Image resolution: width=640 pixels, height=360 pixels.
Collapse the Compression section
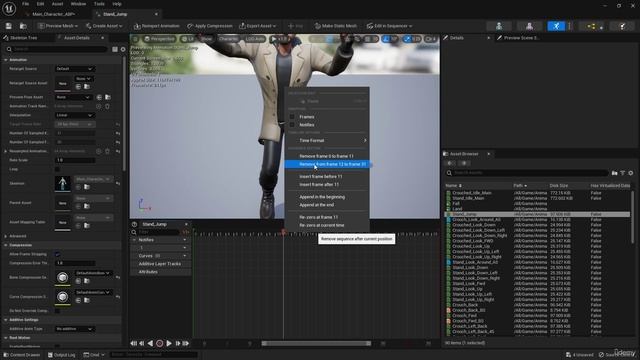click(6, 245)
